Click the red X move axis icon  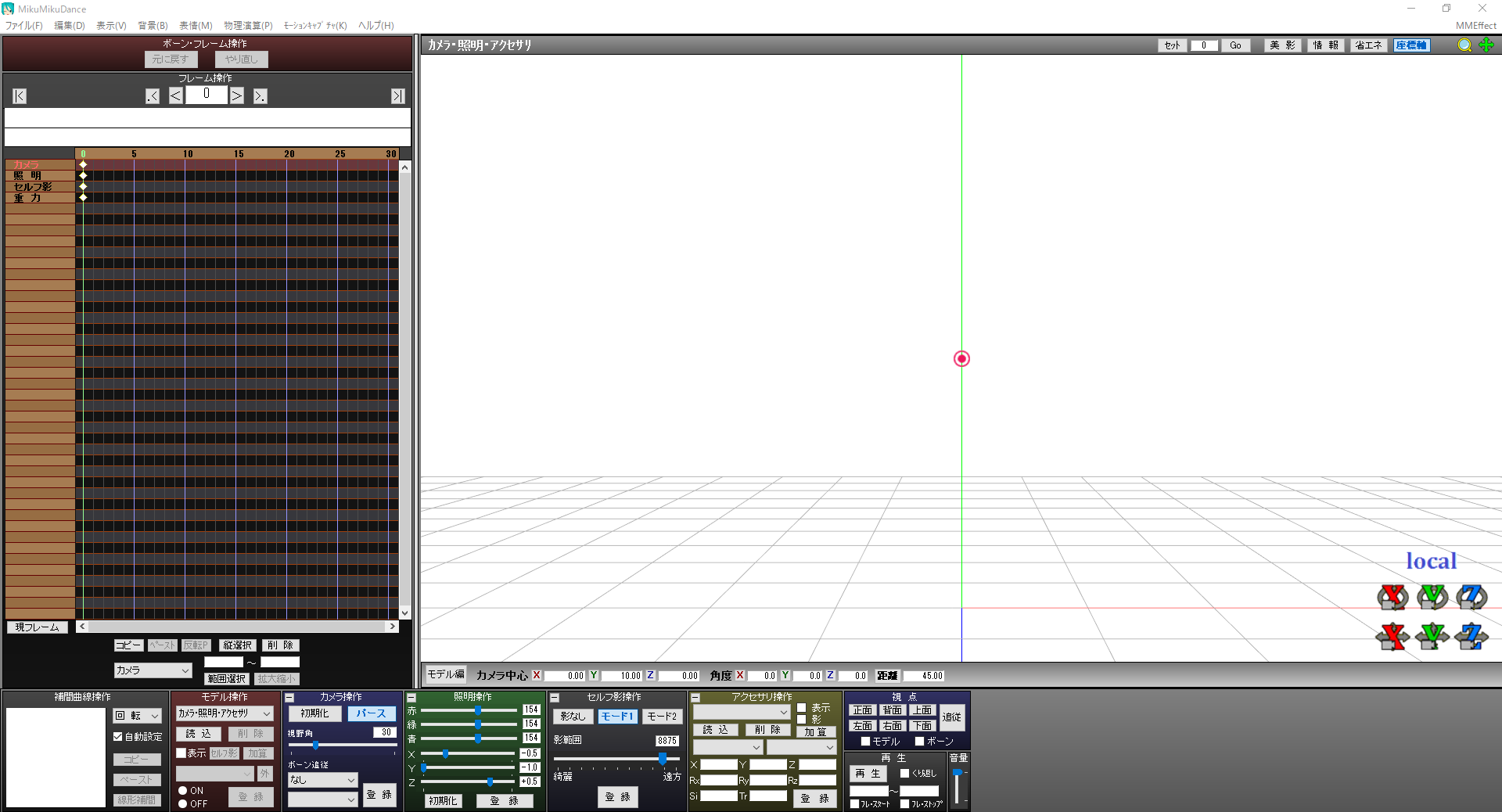[1392, 636]
